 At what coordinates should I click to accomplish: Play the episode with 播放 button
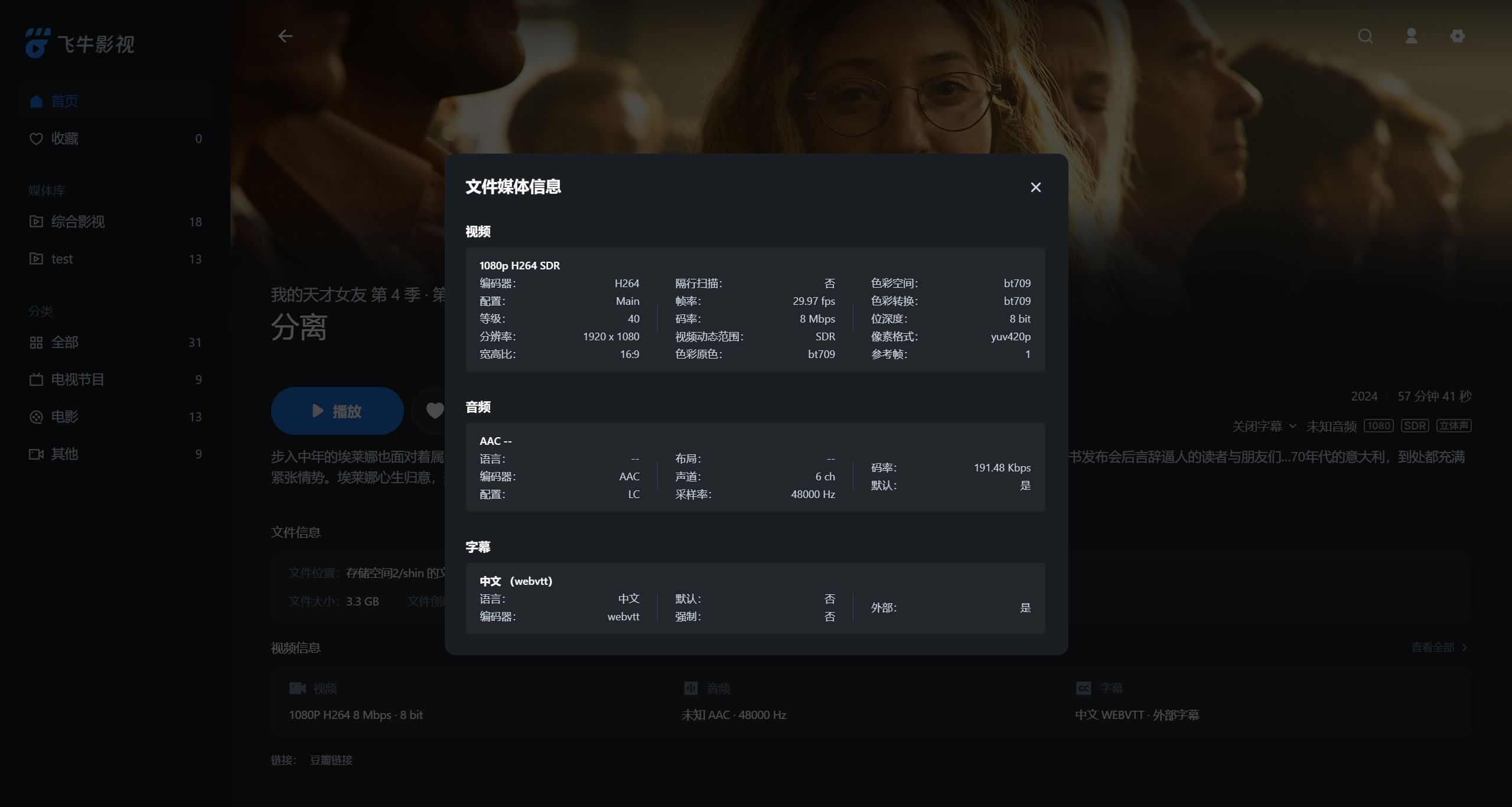pos(337,411)
